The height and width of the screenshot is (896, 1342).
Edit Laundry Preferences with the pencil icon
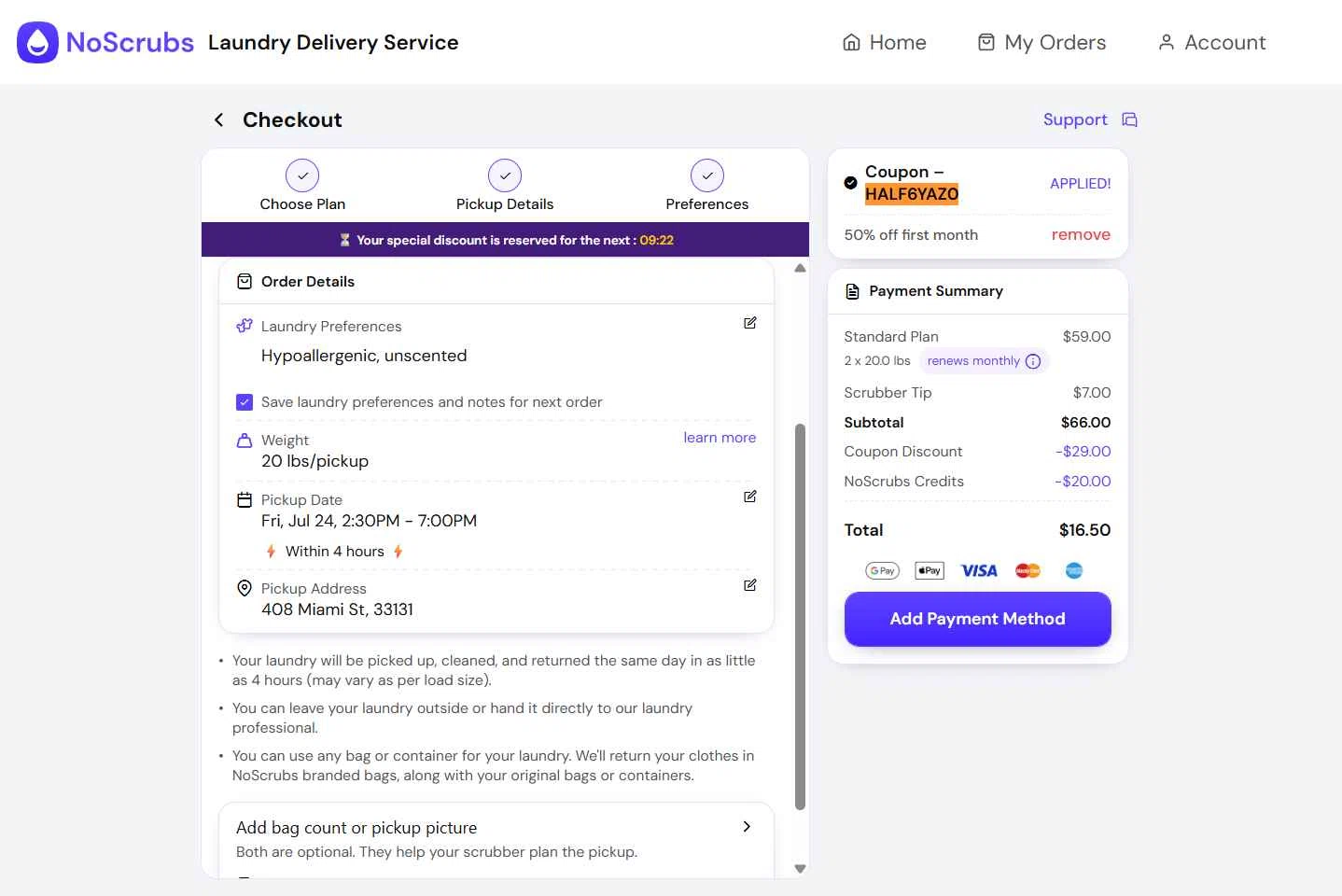[750, 323]
